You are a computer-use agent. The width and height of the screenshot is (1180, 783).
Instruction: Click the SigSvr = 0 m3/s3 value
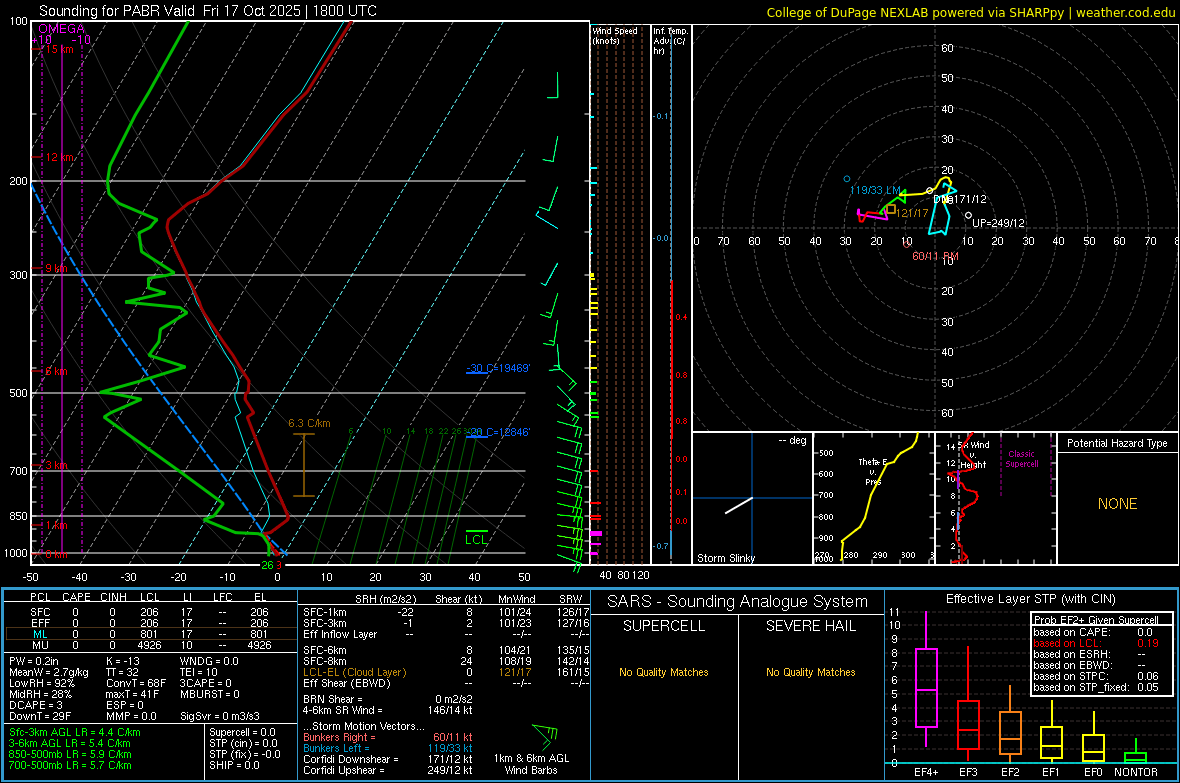pos(220,716)
